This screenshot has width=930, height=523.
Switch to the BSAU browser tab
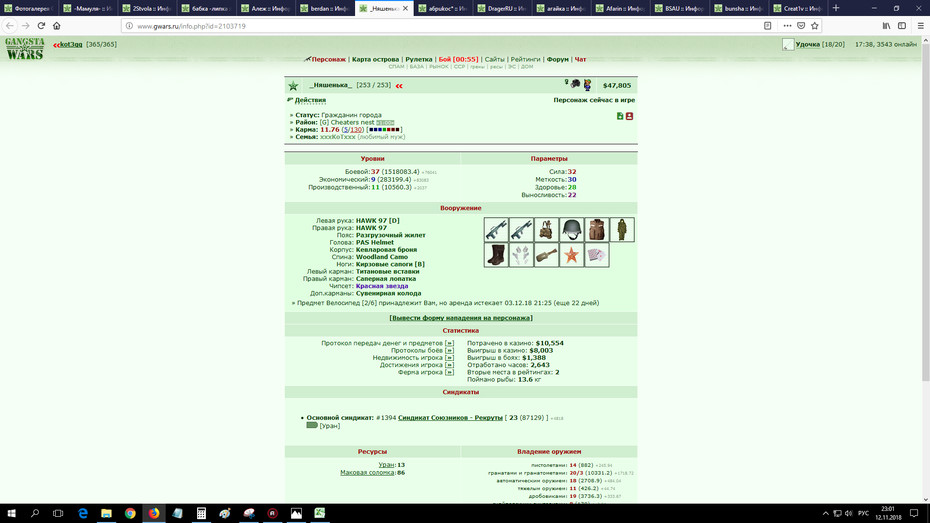click(x=680, y=8)
